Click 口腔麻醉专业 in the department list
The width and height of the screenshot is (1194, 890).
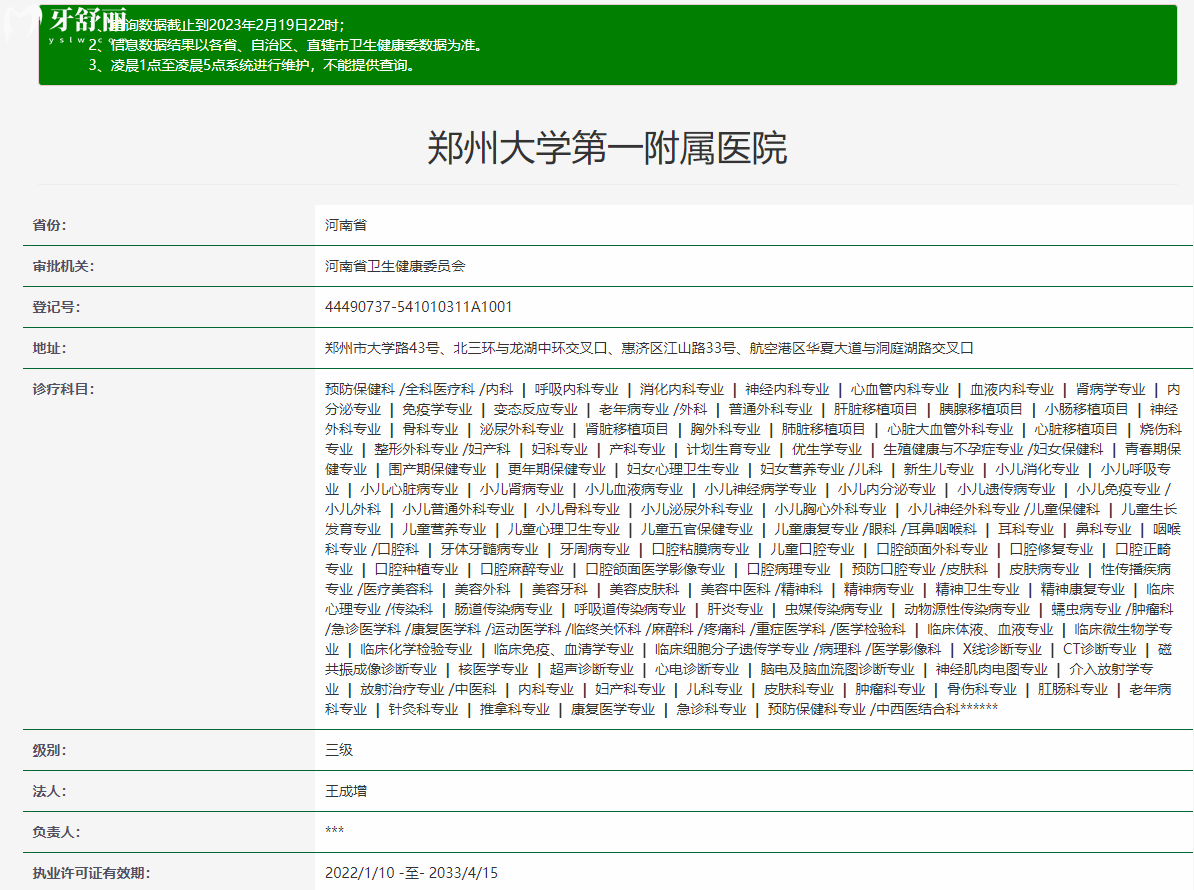pos(522,569)
